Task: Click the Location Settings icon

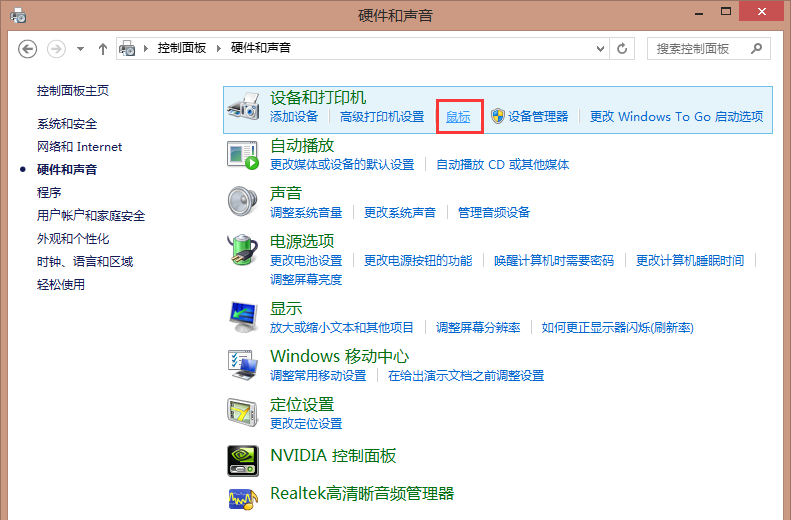Action: (x=244, y=413)
